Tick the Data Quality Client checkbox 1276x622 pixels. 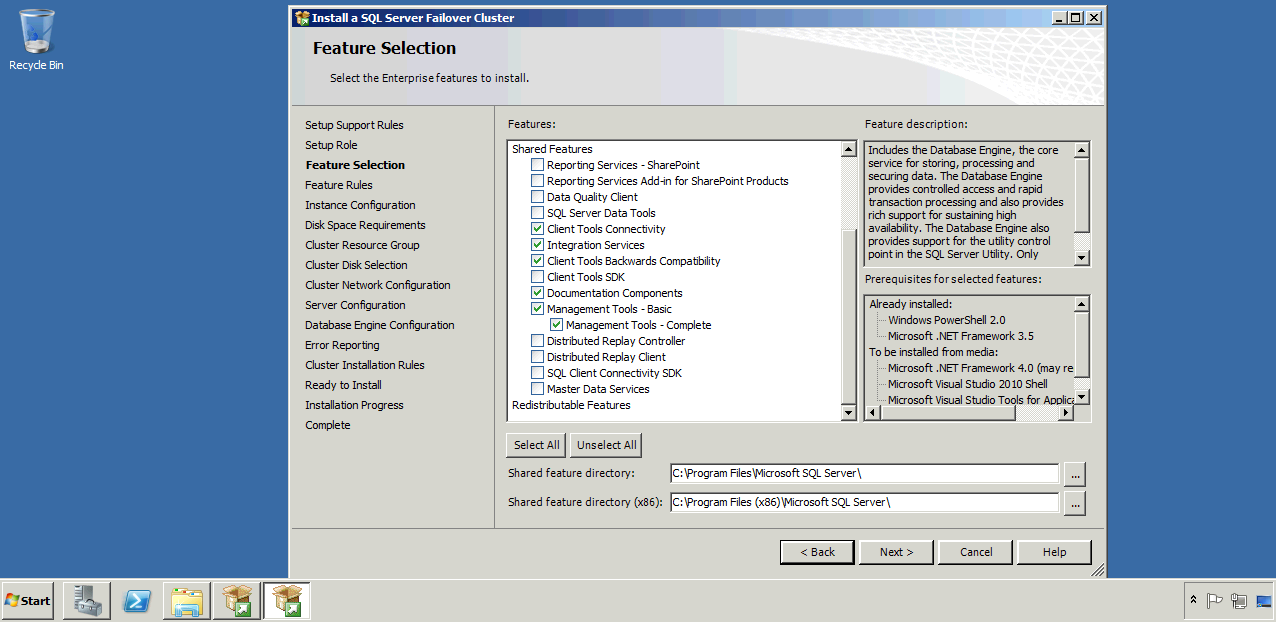(x=538, y=197)
